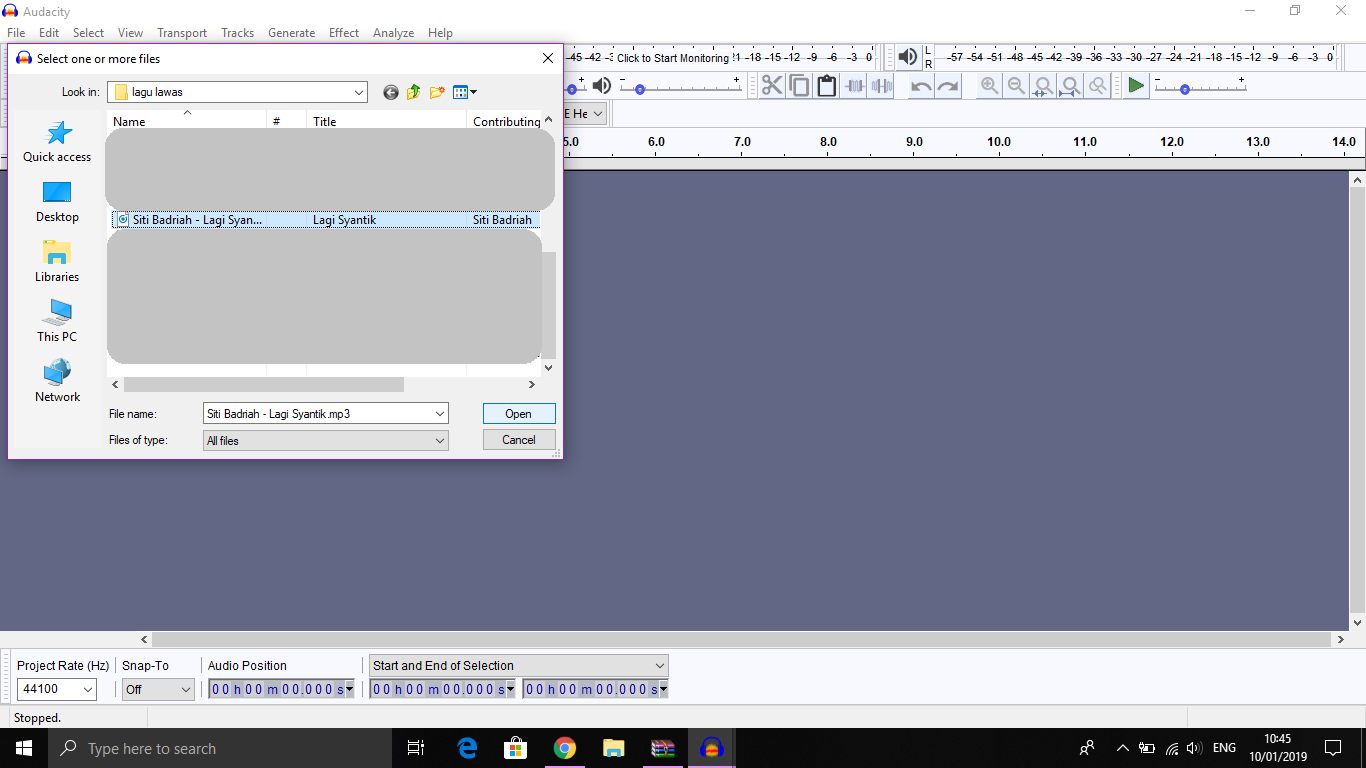Open Task View on the taskbar
This screenshot has width=1366, height=768.
[x=416, y=748]
